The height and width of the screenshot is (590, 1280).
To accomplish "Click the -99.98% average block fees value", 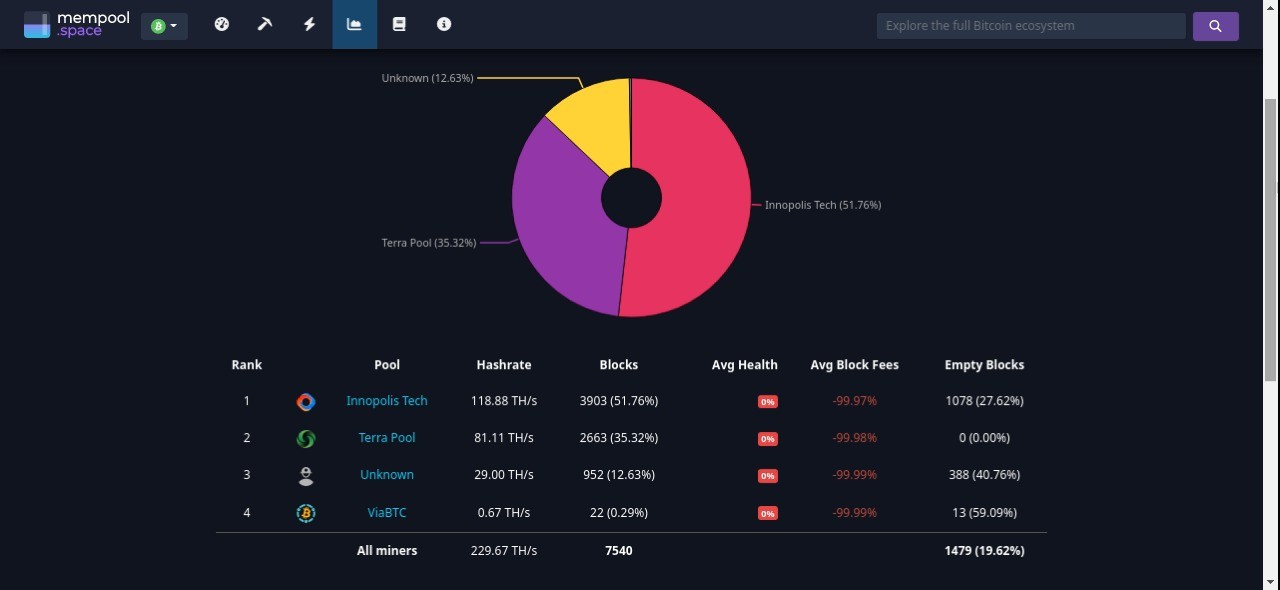I will tap(855, 438).
